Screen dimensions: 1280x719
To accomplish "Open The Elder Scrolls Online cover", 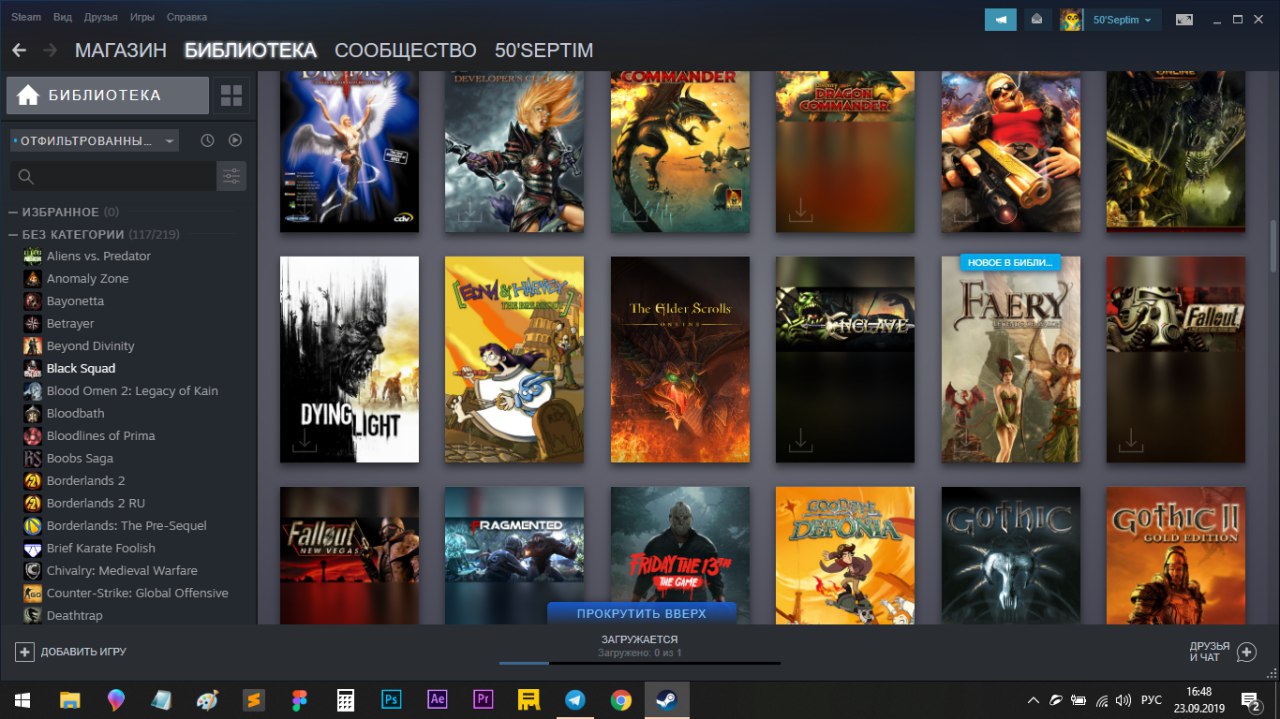I will 680,359.
